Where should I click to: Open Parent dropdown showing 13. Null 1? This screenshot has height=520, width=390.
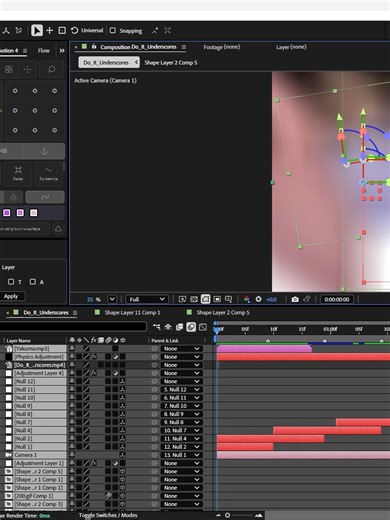[x=182, y=455]
